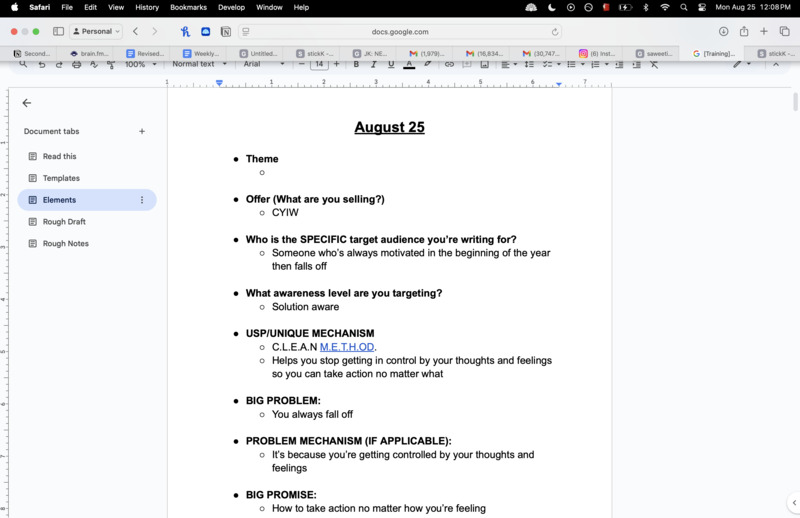Click the font size 14 field
This screenshot has width=800, height=518.
(x=319, y=64)
